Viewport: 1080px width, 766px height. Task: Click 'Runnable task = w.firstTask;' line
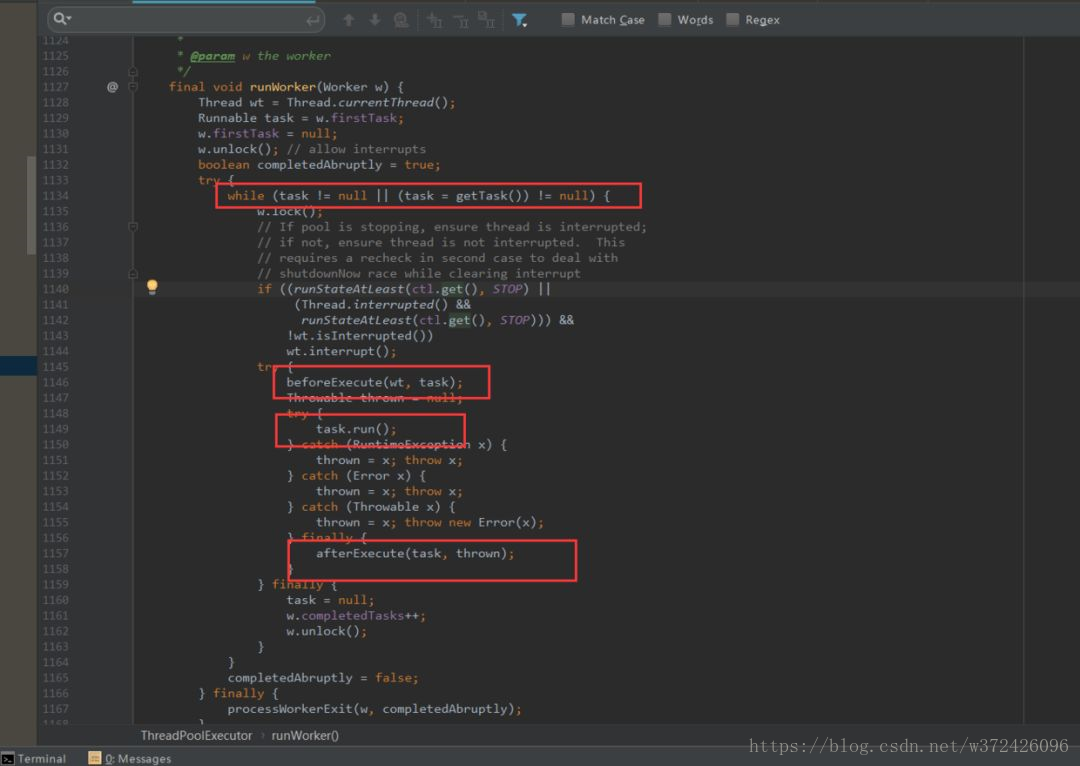tap(301, 118)
